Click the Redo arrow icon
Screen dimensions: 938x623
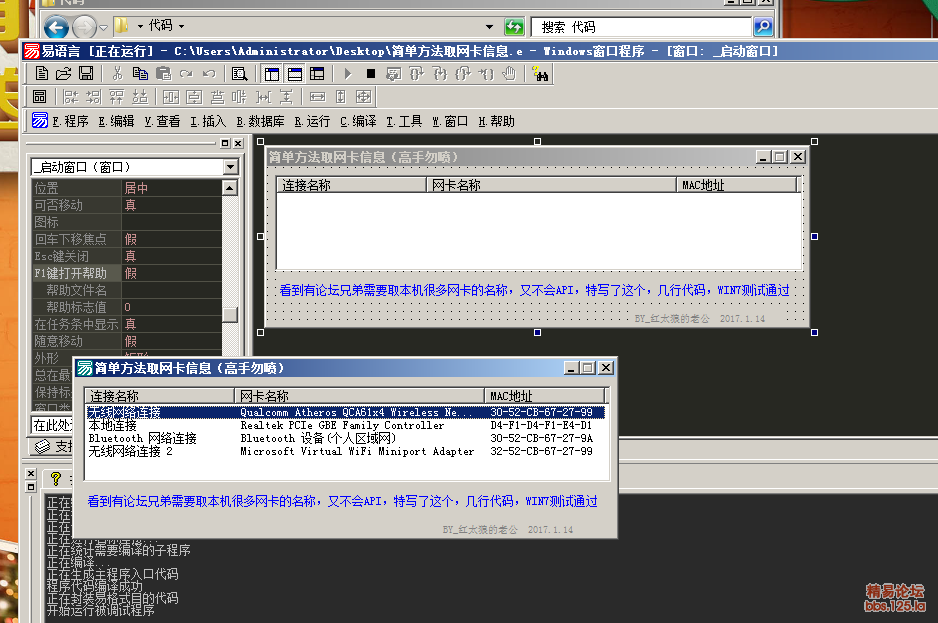click(x=186, y=74)
